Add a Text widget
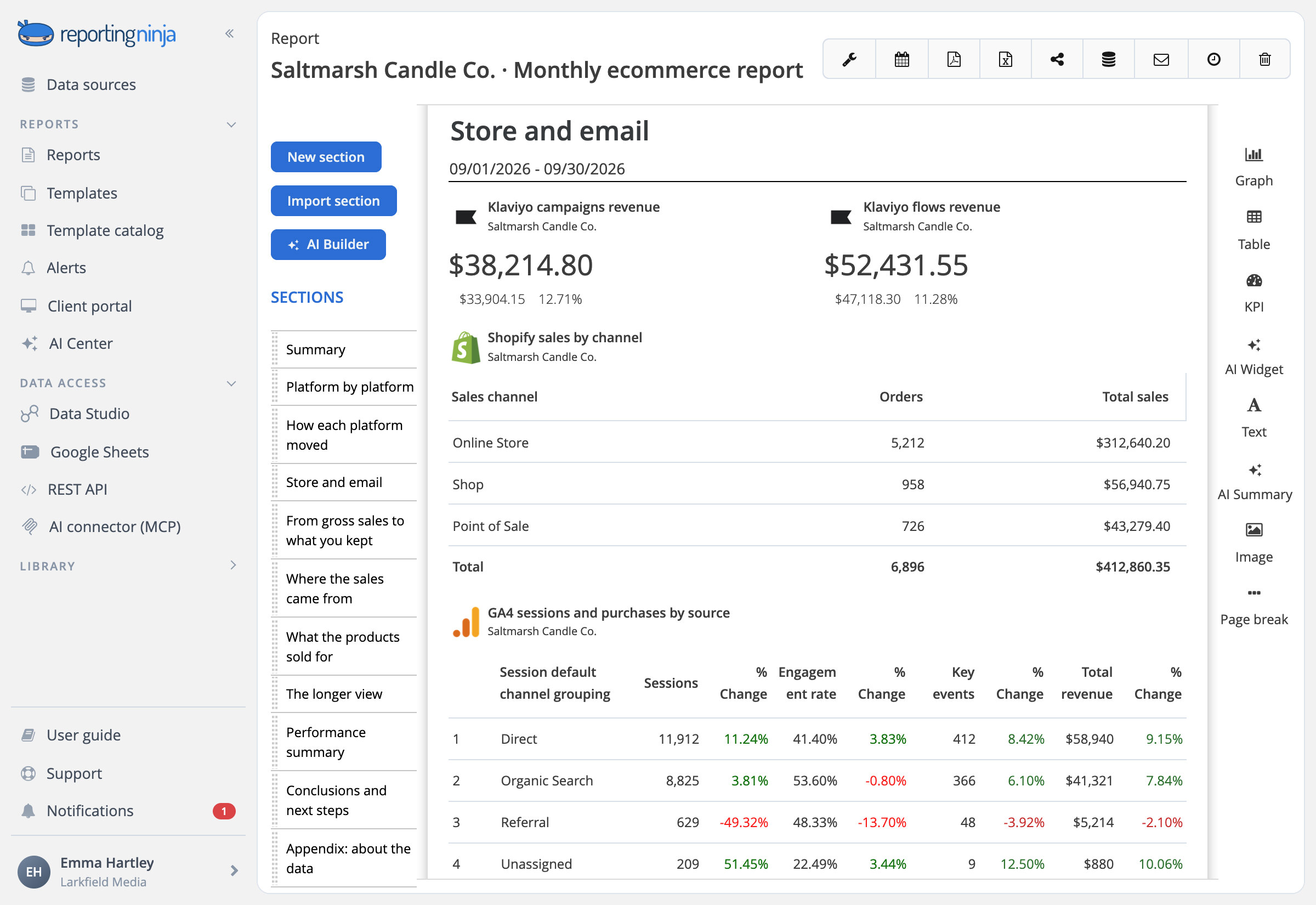 [1253, 418]
